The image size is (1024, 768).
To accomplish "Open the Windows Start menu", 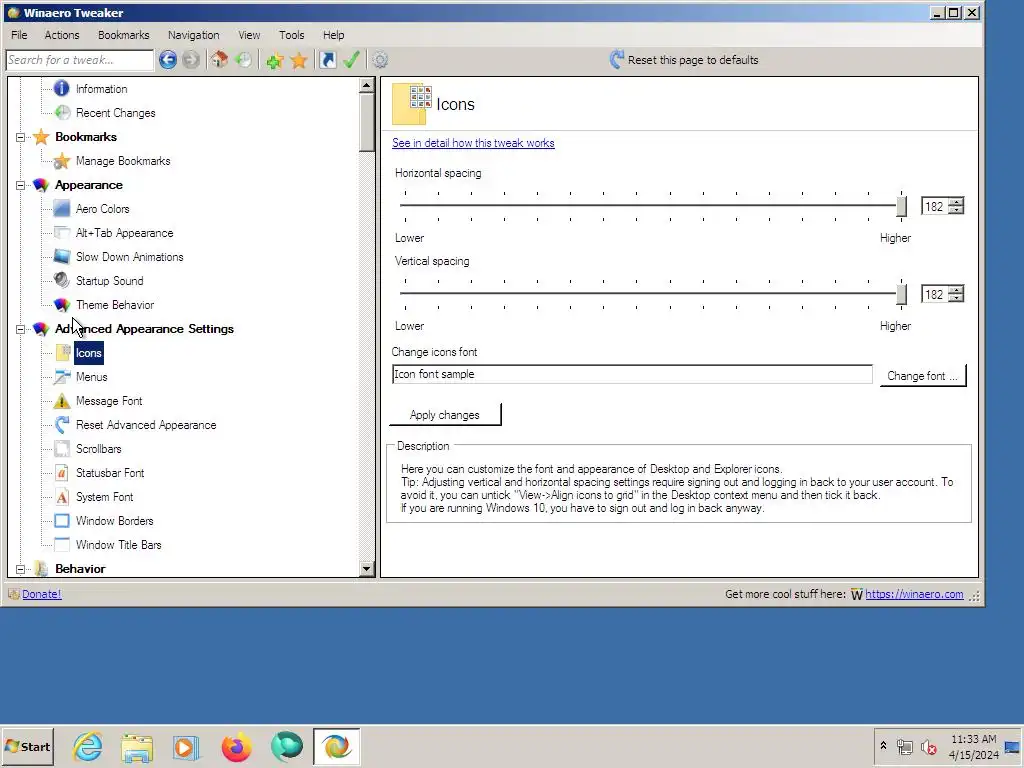I will point(27,746).
